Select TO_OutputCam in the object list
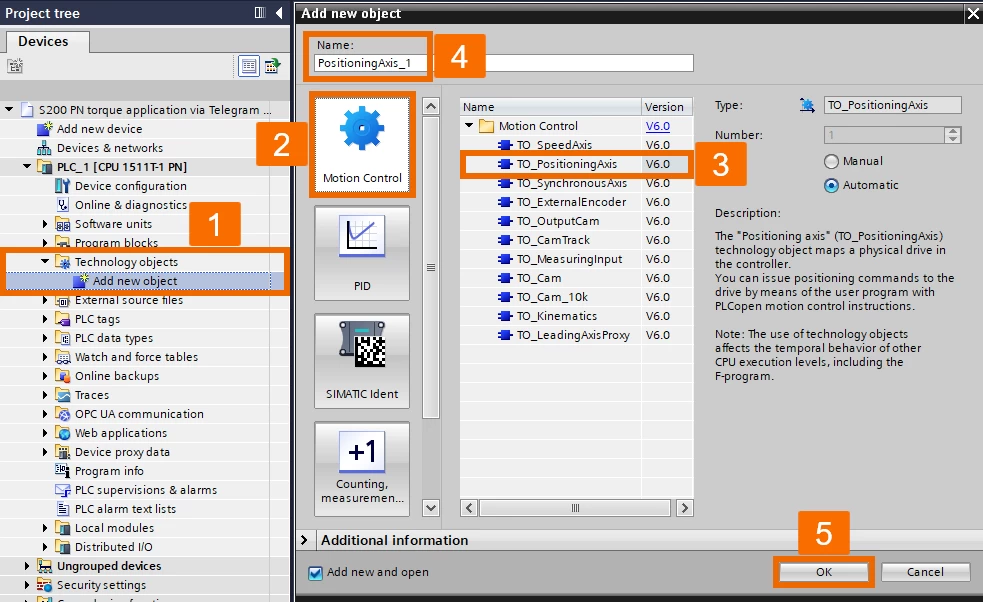This screenshot has width=983, height=602. click(x=576, y=221)
